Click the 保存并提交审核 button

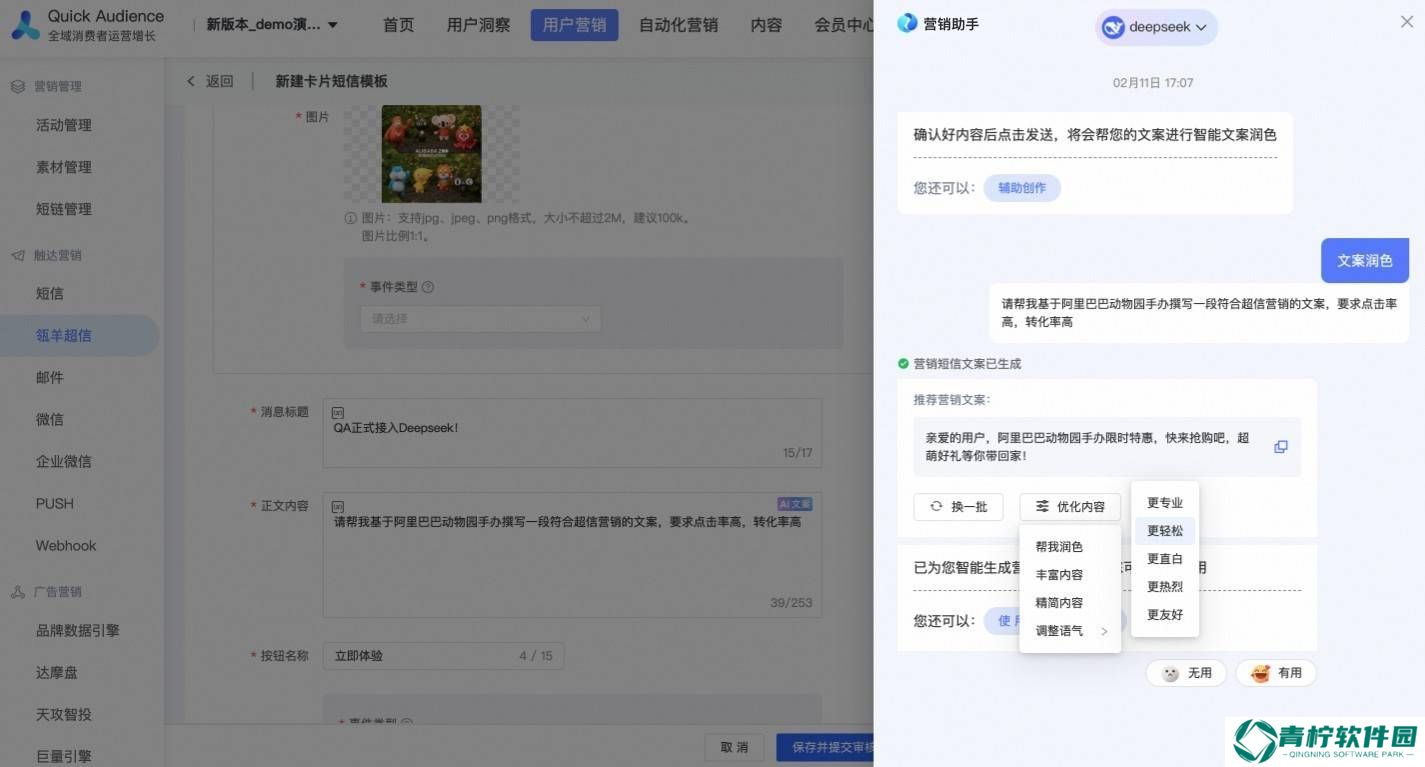tap(826, 747)
